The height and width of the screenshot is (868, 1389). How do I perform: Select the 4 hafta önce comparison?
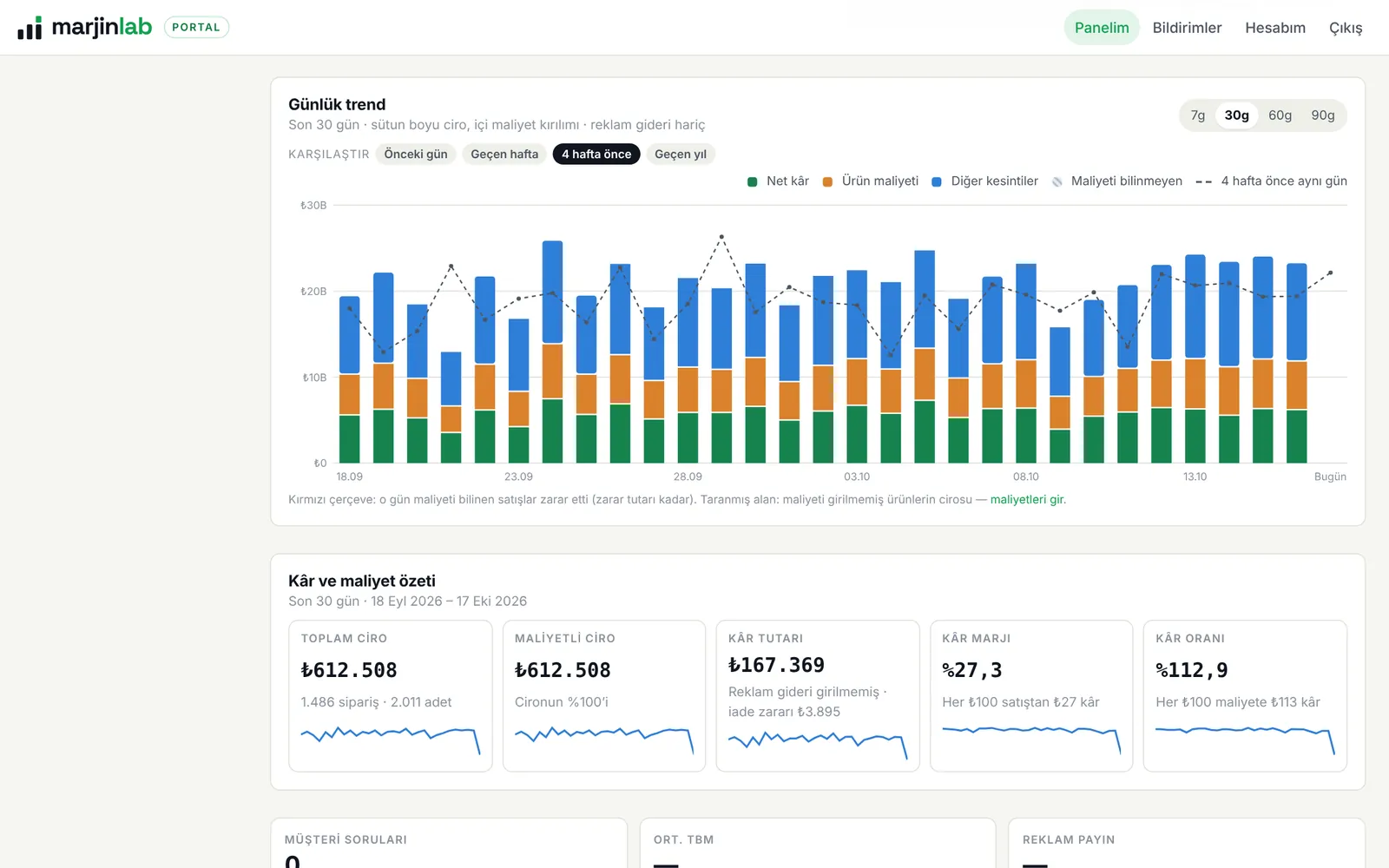(x=596, y=155)
